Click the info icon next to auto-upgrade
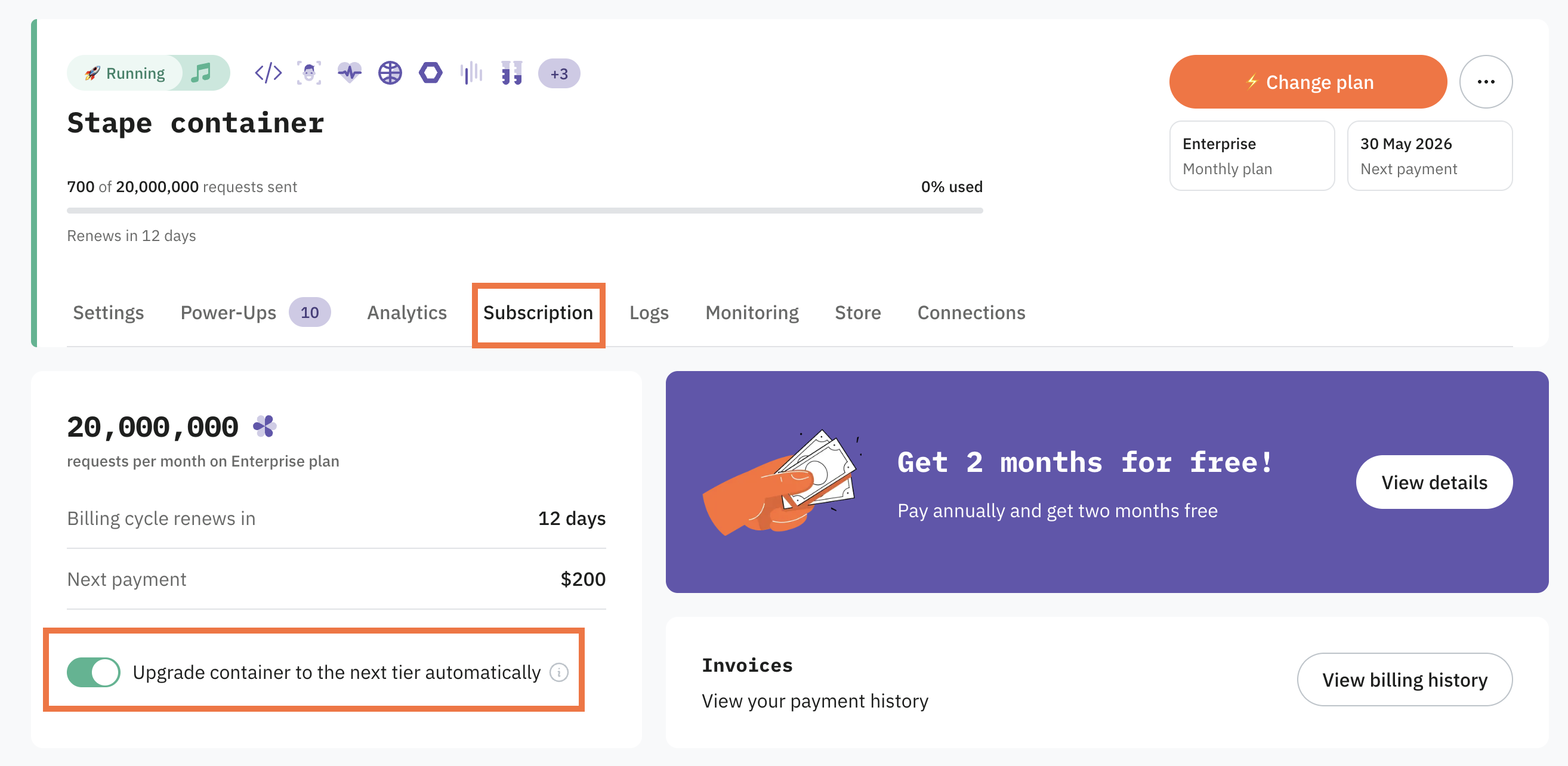Screen dimensions: 1568x766 (559, 672)
